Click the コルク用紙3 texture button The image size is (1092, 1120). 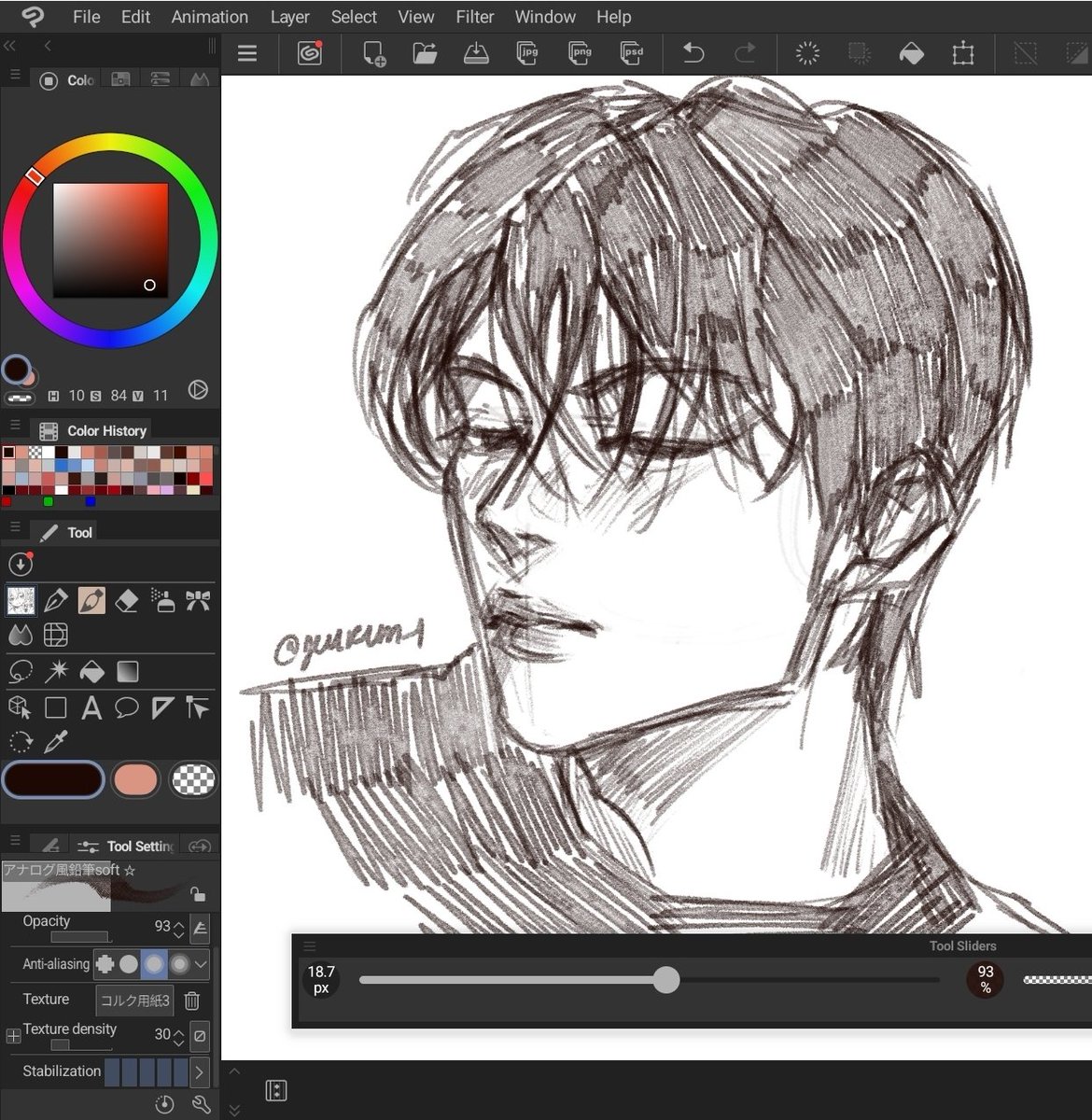[x=135, y=1001]
